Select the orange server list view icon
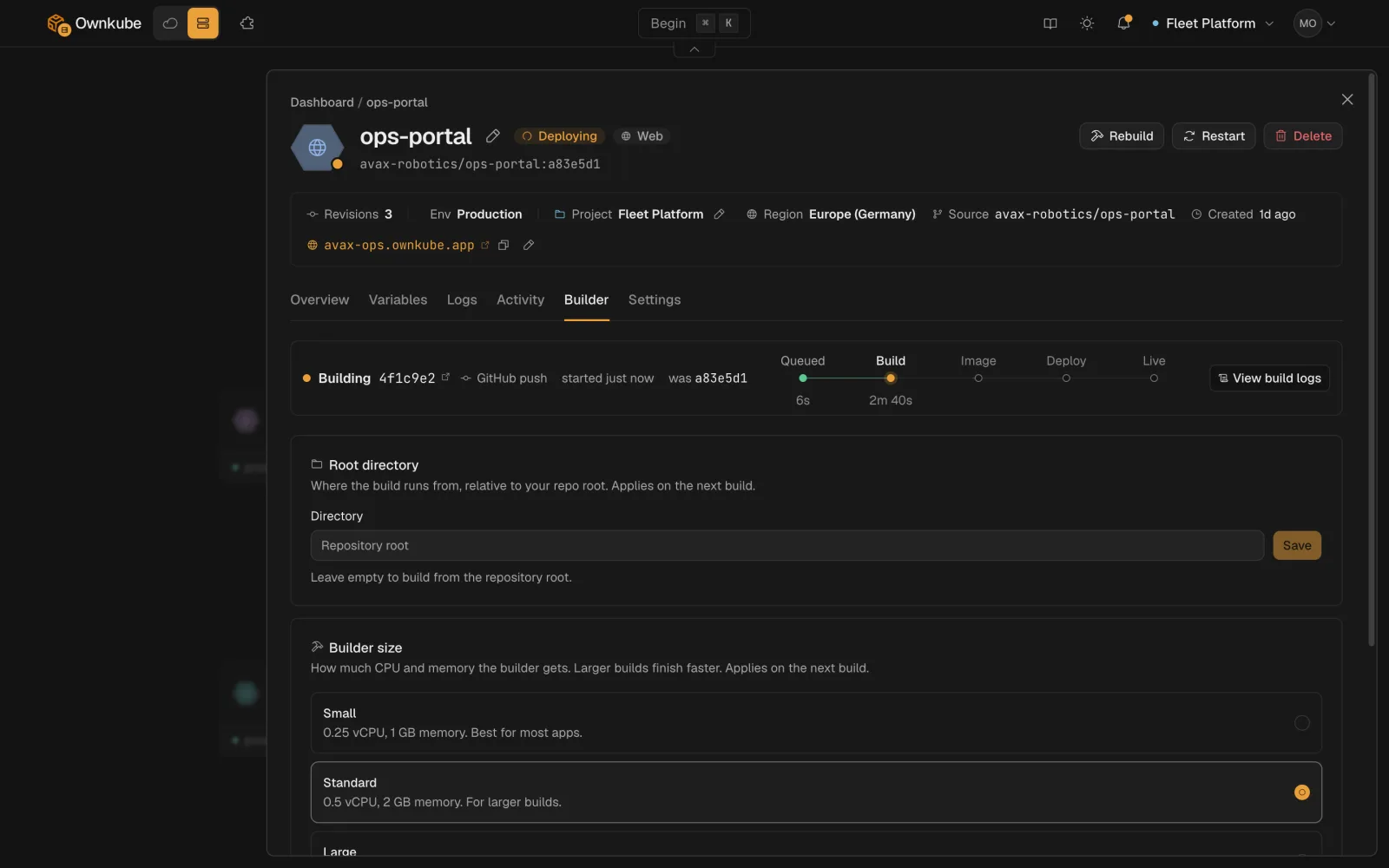Image resolution: width=1389 pixels, height=868 pixels. [203, 23]
